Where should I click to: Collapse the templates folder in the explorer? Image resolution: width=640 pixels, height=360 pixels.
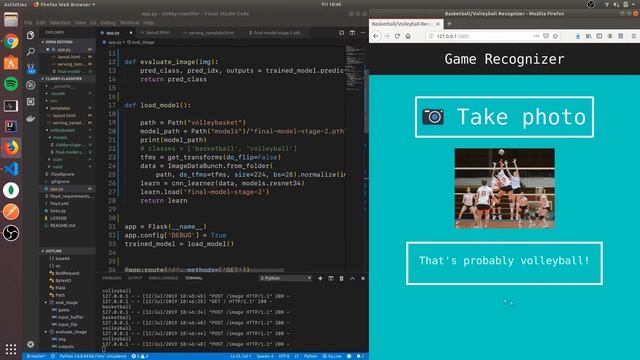point(60,108)
